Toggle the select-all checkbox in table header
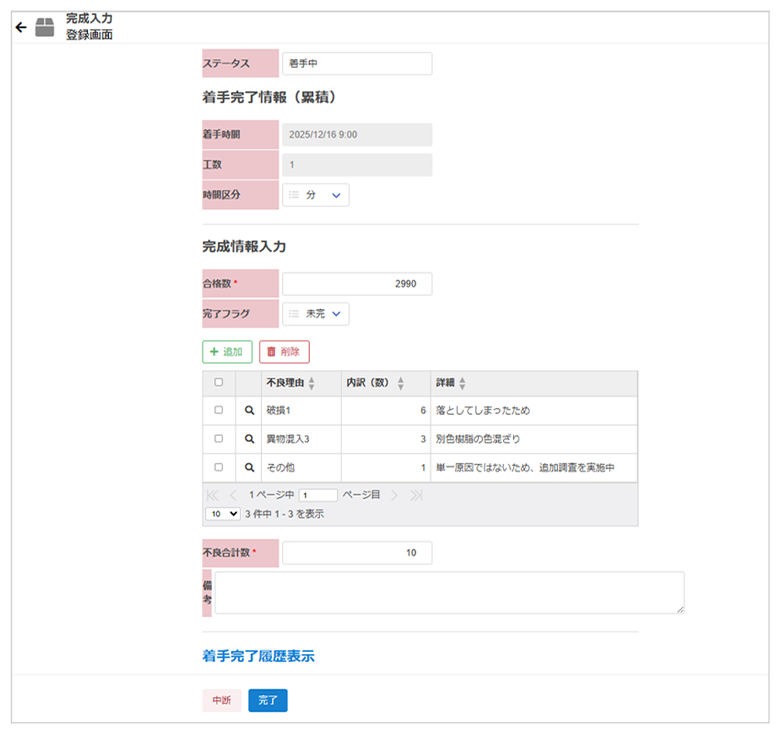The height and width of the screenshot is (735, 780). tap(219, 383)
